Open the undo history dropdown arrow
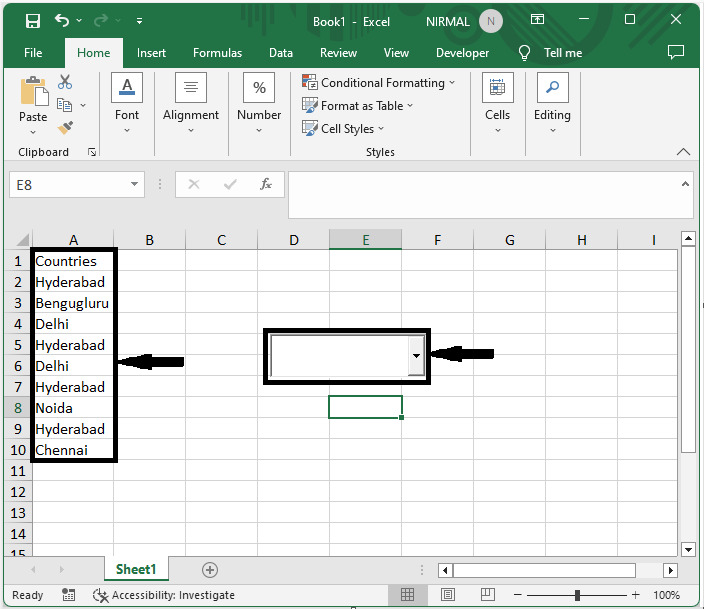The height and width of the screenshot is (609, 704). click(x=79, y=21)
